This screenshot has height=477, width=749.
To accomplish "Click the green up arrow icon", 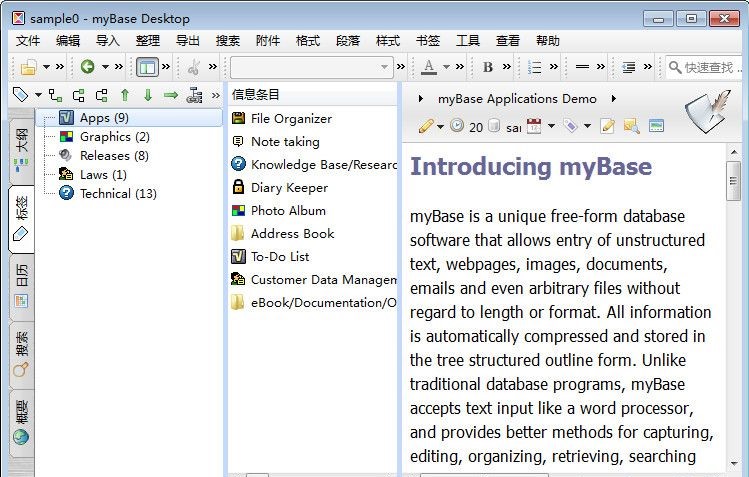I will (x=125, y=95).
